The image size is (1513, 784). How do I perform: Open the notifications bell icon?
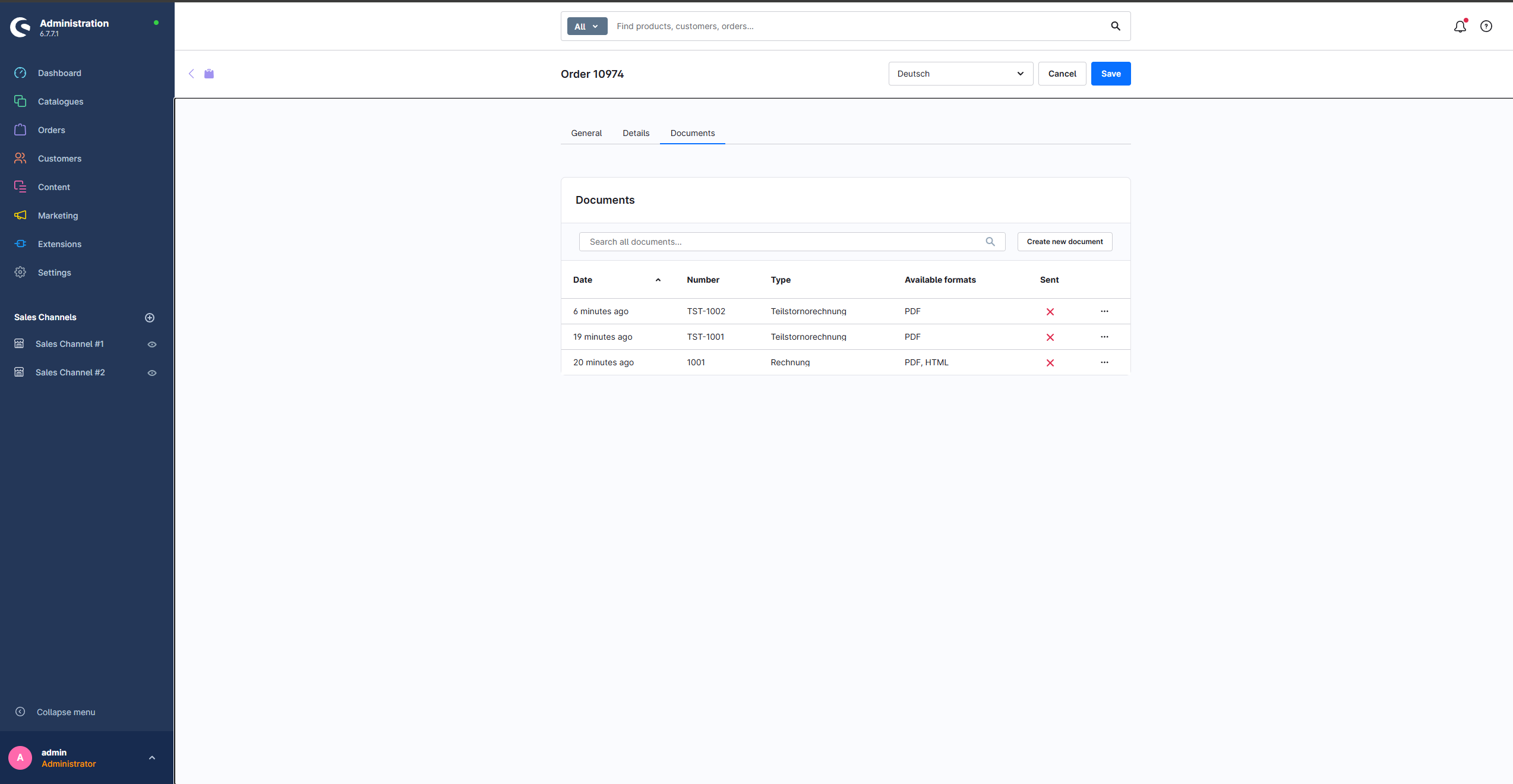(x=1460, y=27)
